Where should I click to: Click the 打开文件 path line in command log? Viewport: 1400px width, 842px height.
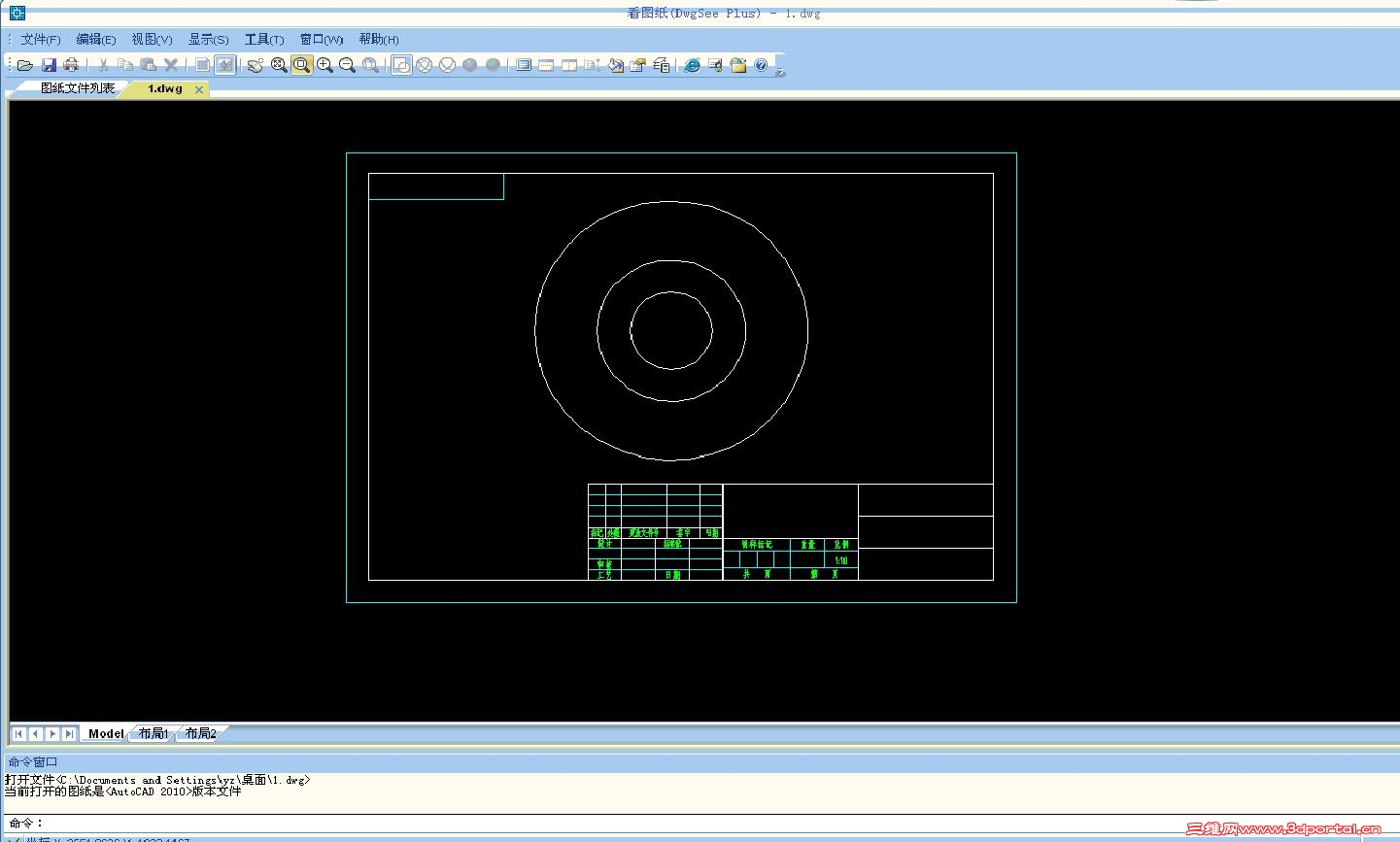tap(157, 780)
